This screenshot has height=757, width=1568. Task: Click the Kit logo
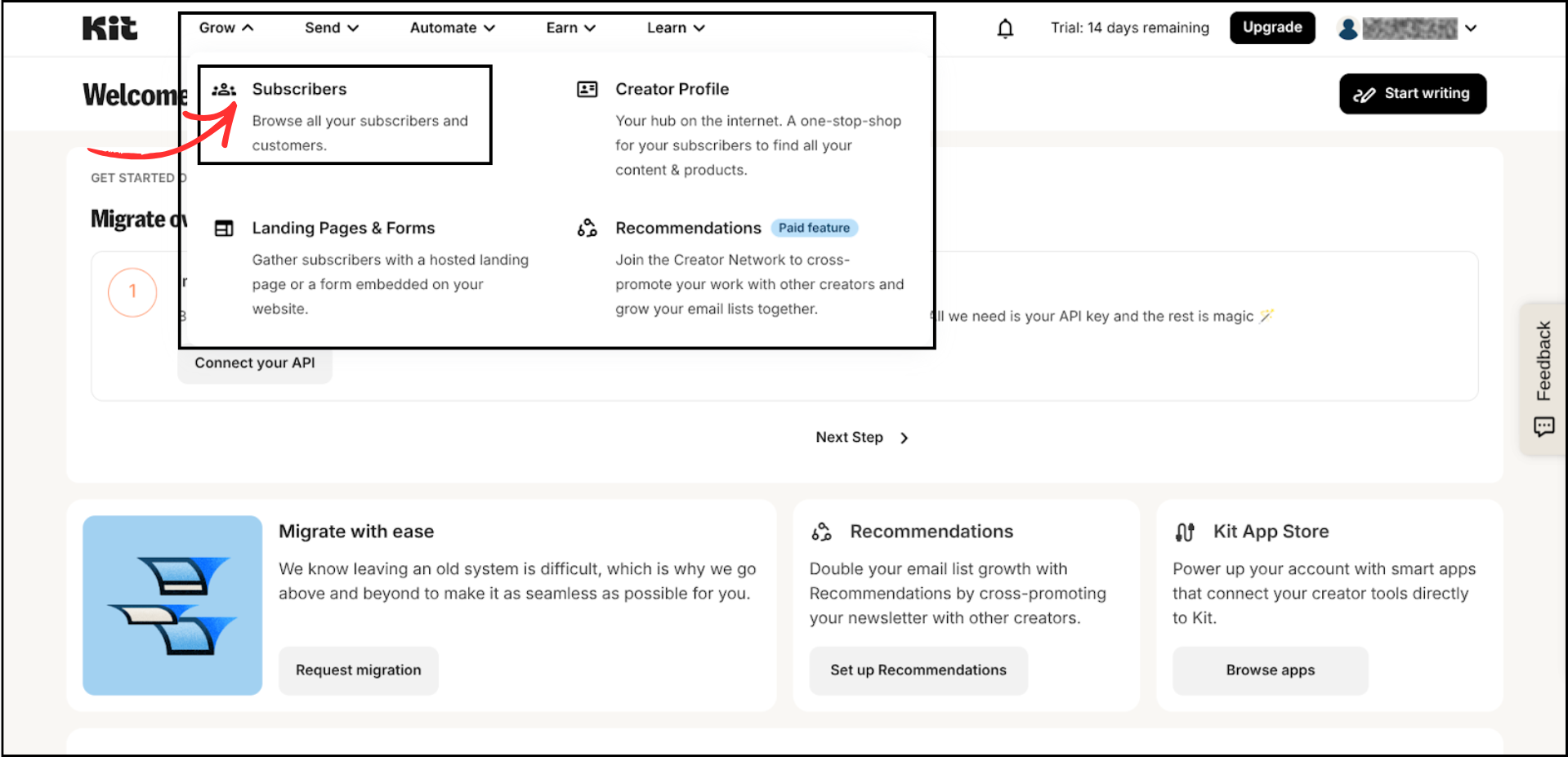pyautogui.click(x=109, y=29)
